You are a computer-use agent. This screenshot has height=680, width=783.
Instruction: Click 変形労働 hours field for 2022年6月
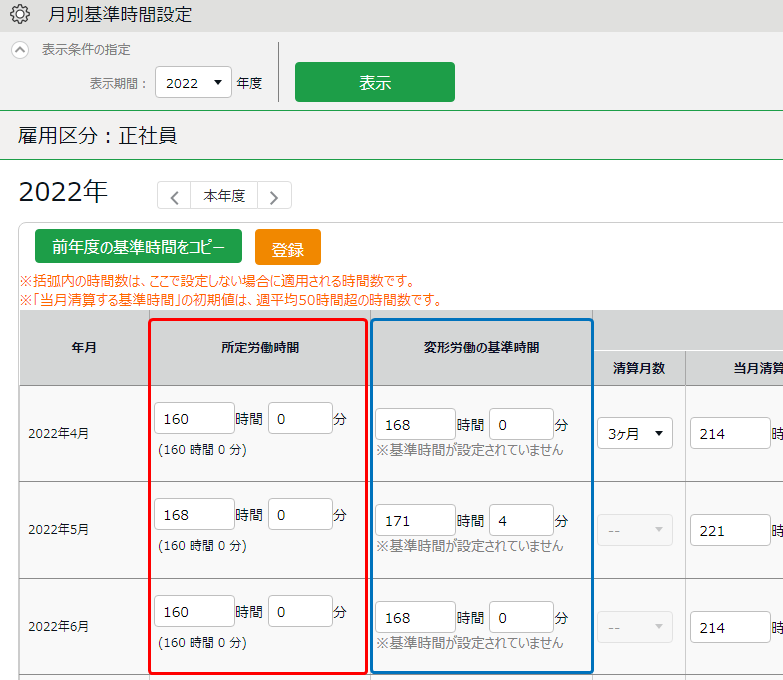(415, 617)
